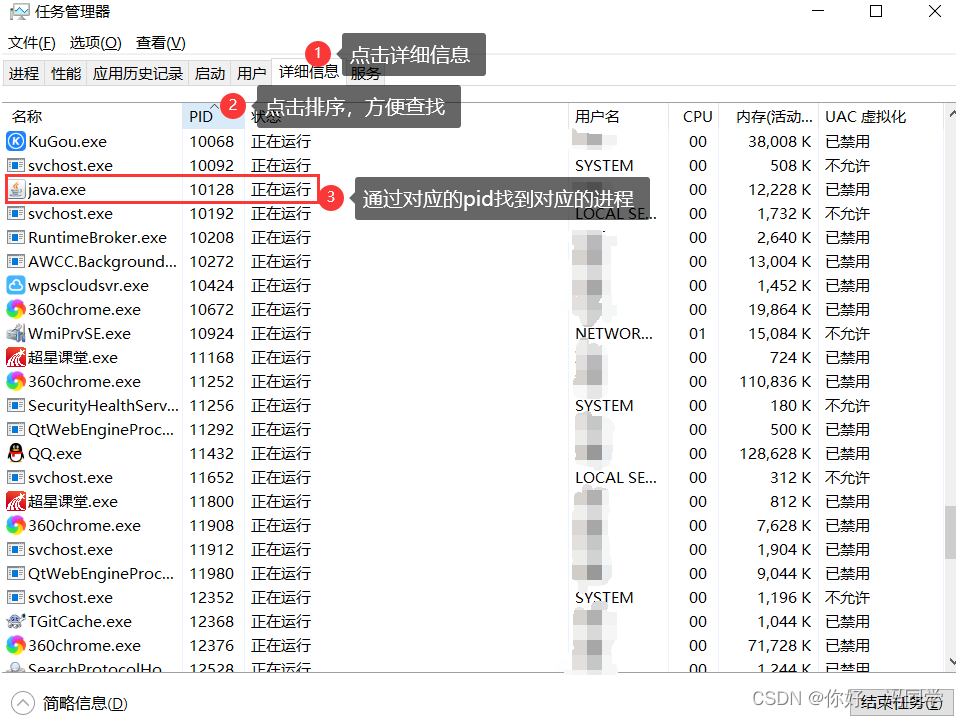Click the RuntimeBroker.exe process icon
The image size is (958, 717).
coord(15,238)
